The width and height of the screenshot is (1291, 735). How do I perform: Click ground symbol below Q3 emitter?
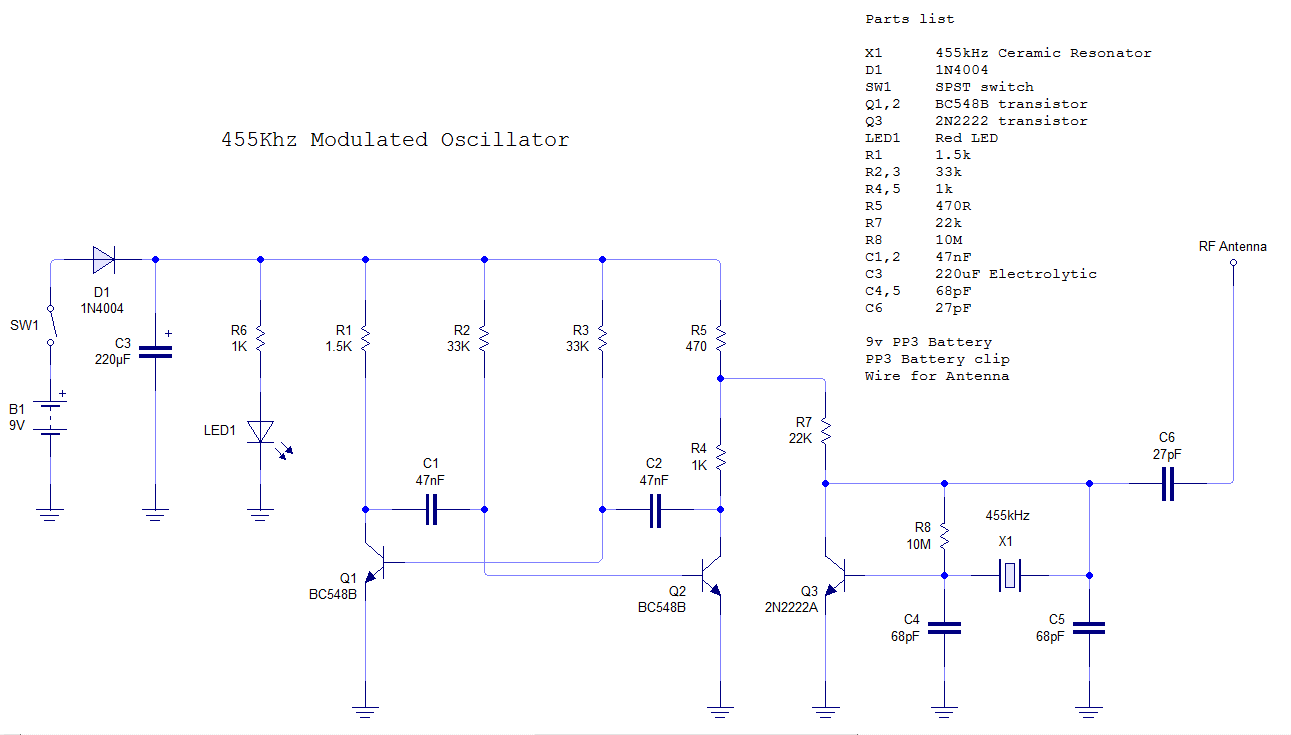(x=825, y=712)
